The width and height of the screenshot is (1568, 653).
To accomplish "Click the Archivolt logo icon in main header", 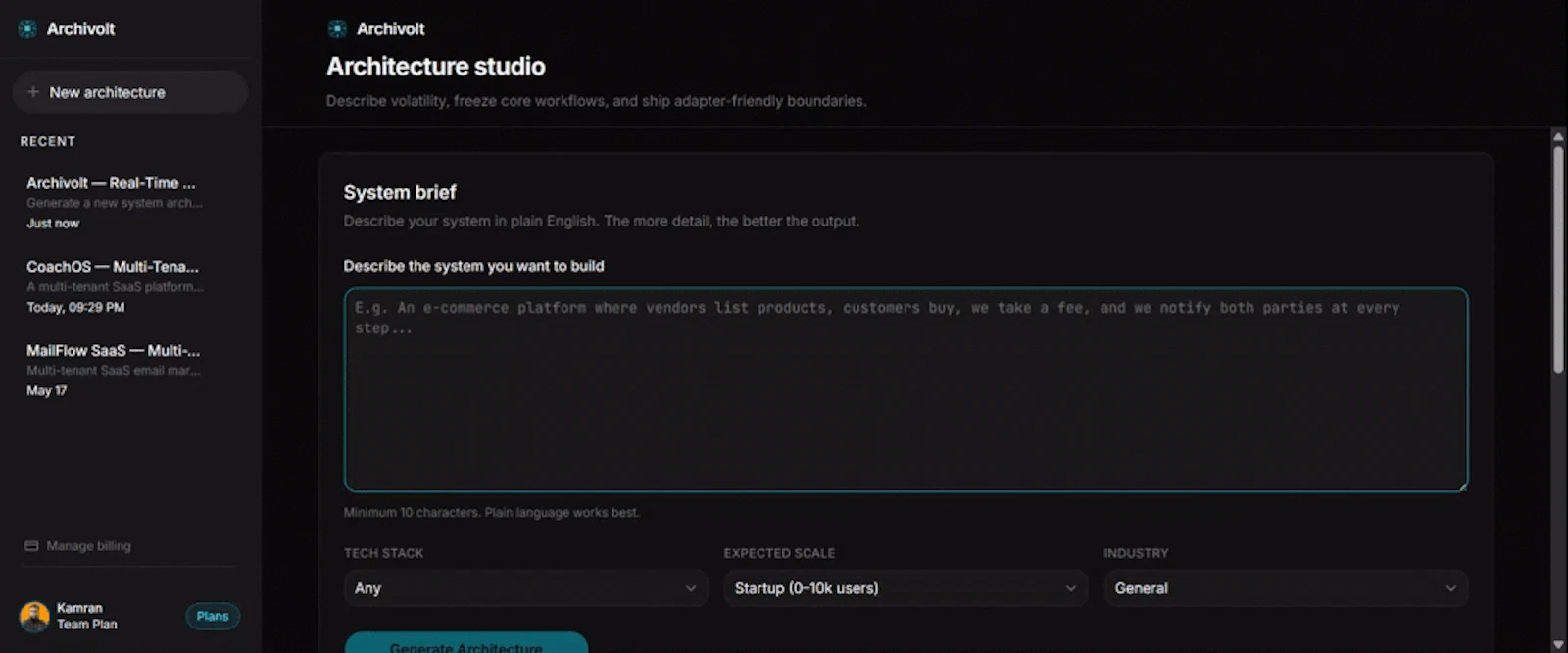I will point(337,29).
